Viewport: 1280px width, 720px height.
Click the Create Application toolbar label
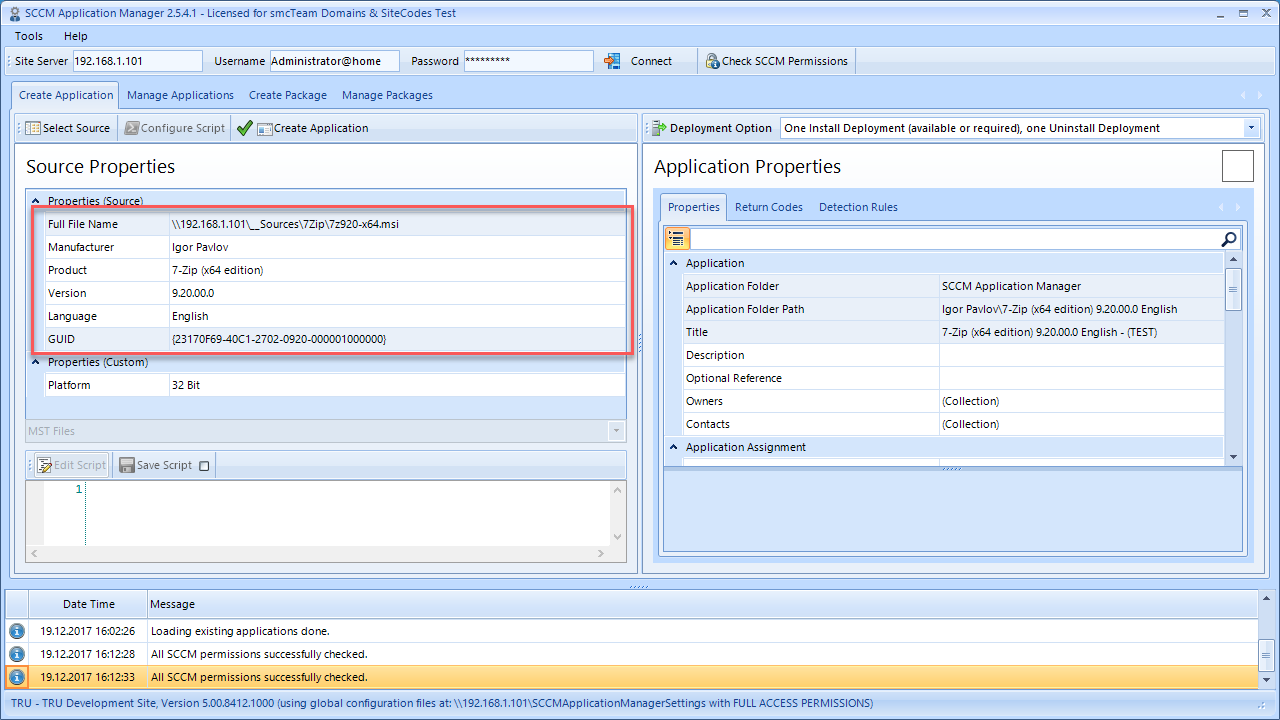click(x=321, y=128)
